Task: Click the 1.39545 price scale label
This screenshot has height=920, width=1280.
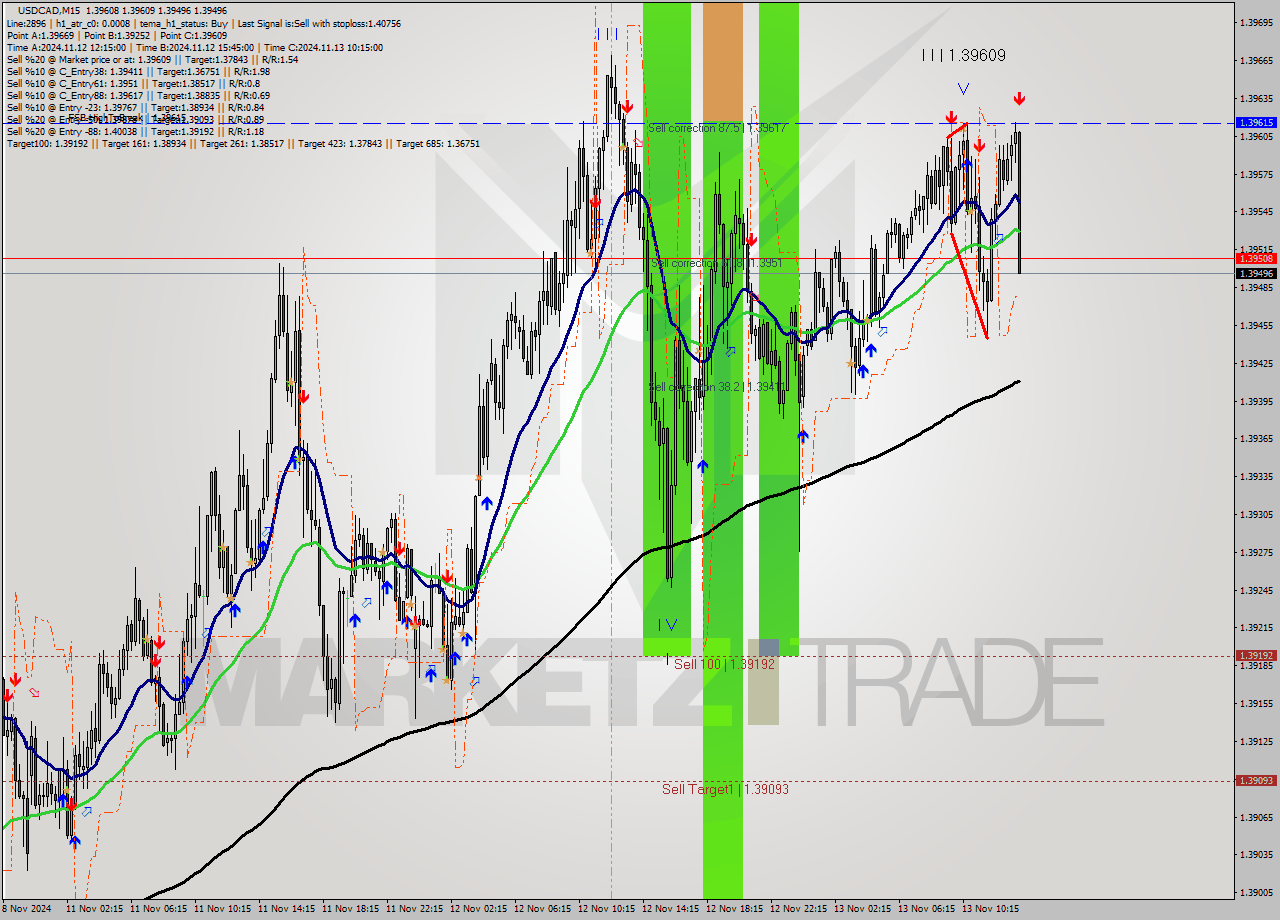Action: [1256, 212]
